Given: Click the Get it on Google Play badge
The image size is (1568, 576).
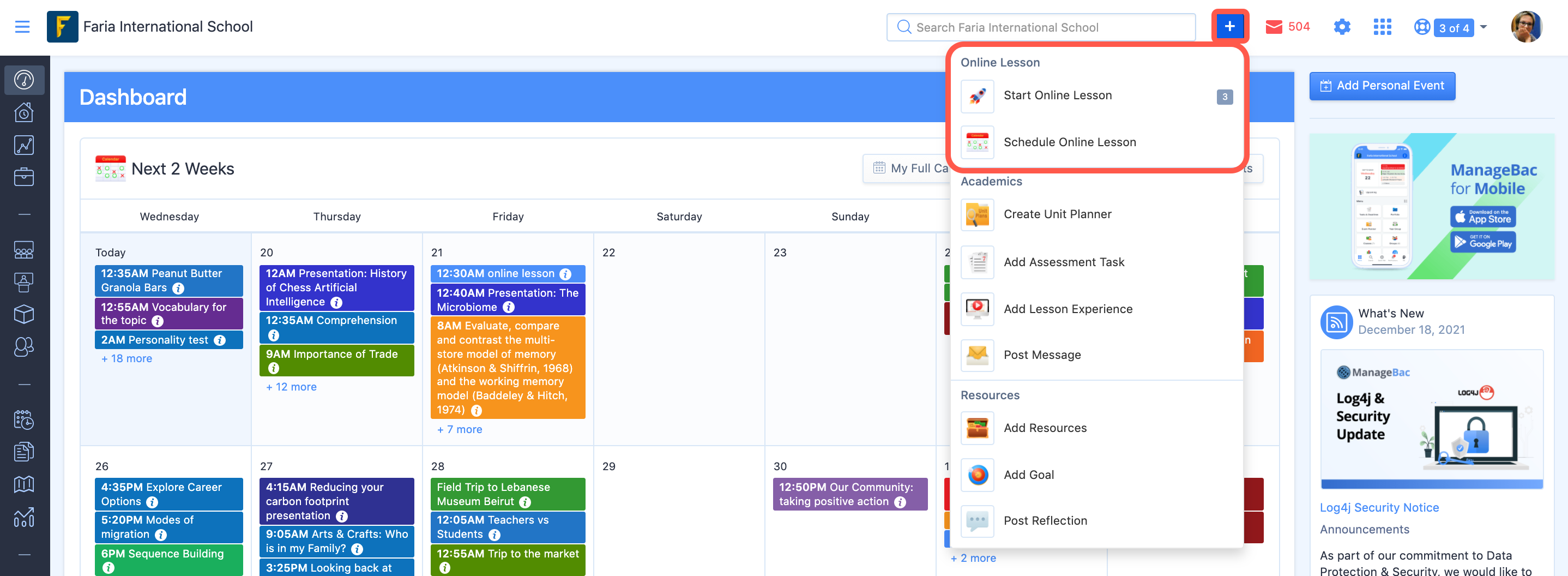Looking at the screenshot, I should point(1483,242).
